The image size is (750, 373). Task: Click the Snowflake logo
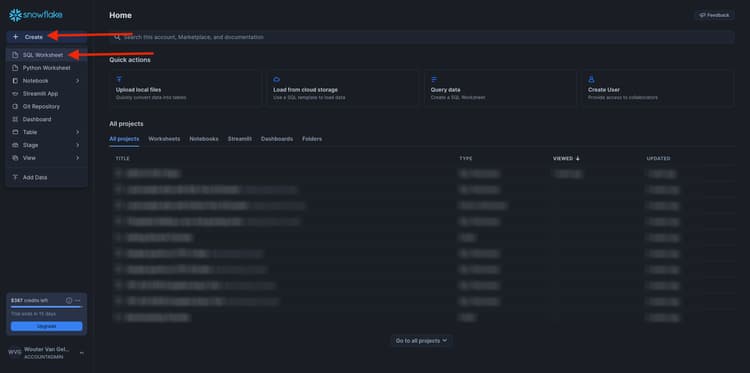pyautogui.click(x=35, y=15)
